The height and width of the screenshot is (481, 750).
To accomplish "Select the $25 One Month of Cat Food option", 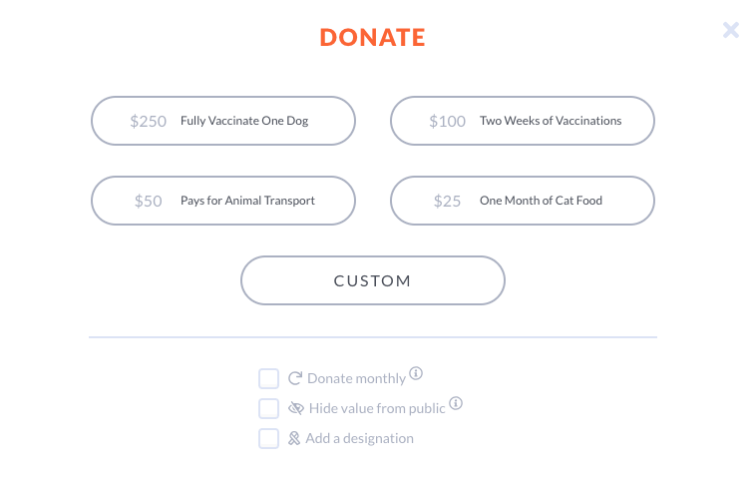I will pyautogui.click(x=522, y=201).
